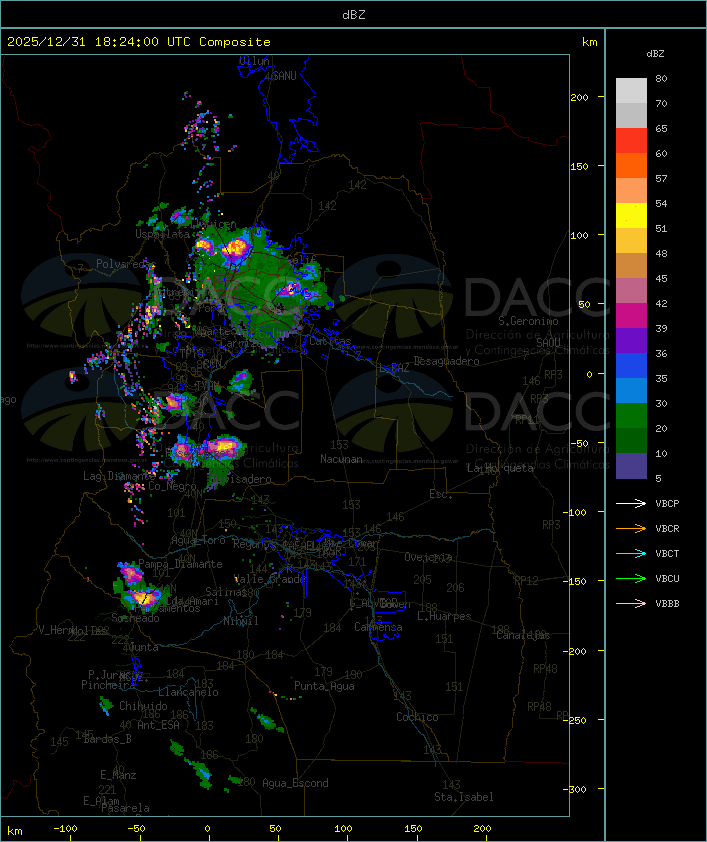Screen dimensions: 707x842
Task: Click the 'VBCT' legend label
Action: pyautogui.click(x=667, y=554)
